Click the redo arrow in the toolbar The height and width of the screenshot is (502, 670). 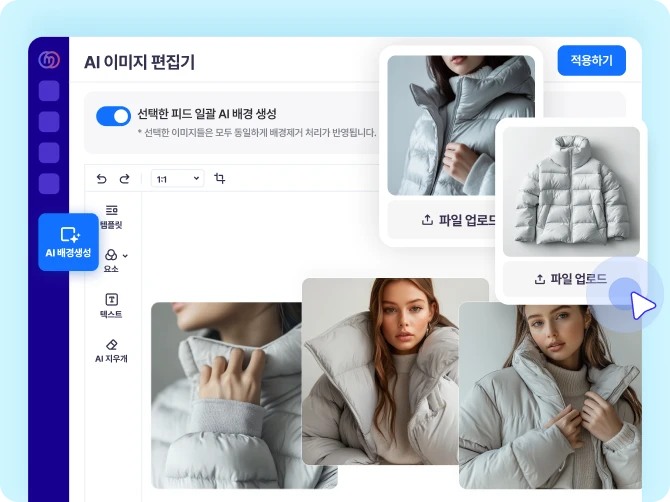coord(125,178)
